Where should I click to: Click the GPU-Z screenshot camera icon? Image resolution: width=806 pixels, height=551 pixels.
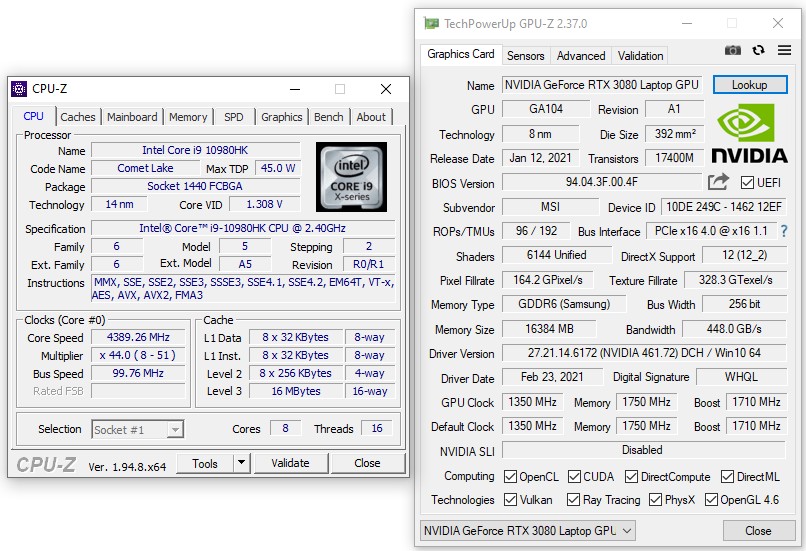pos(733,51)
